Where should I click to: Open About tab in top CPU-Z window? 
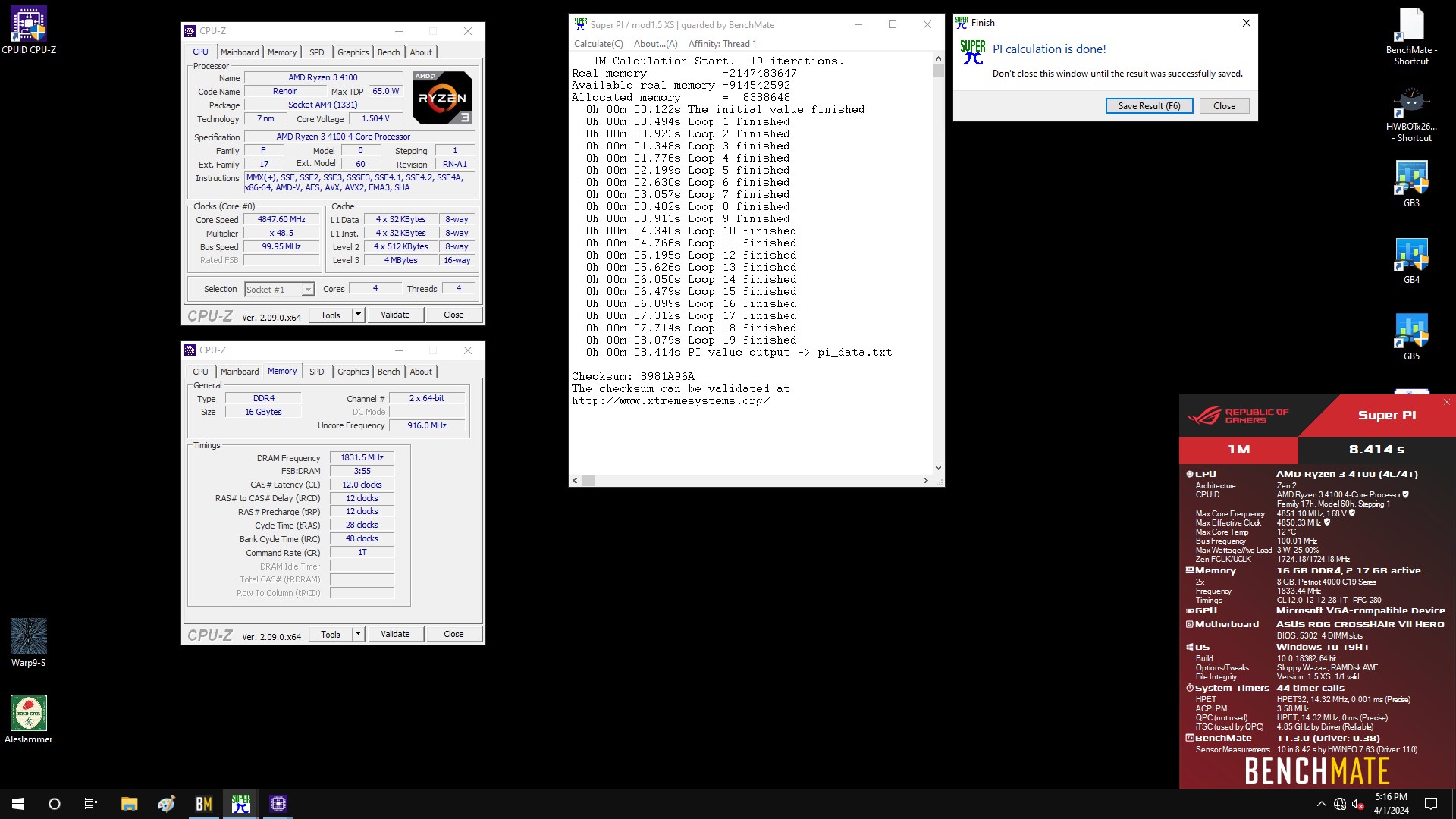[x=421, y=52]
